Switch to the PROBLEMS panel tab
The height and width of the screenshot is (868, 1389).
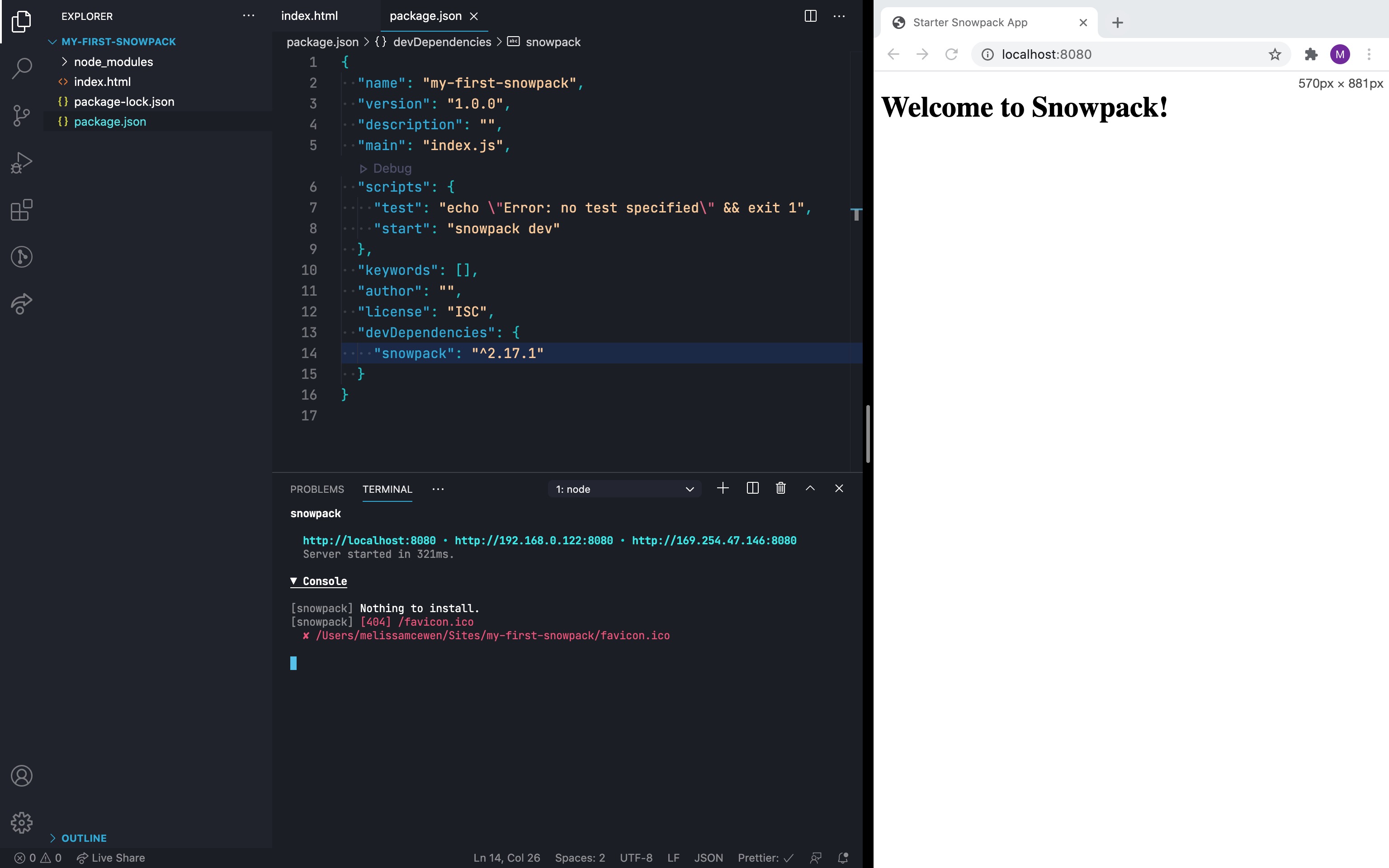[317, 489]
